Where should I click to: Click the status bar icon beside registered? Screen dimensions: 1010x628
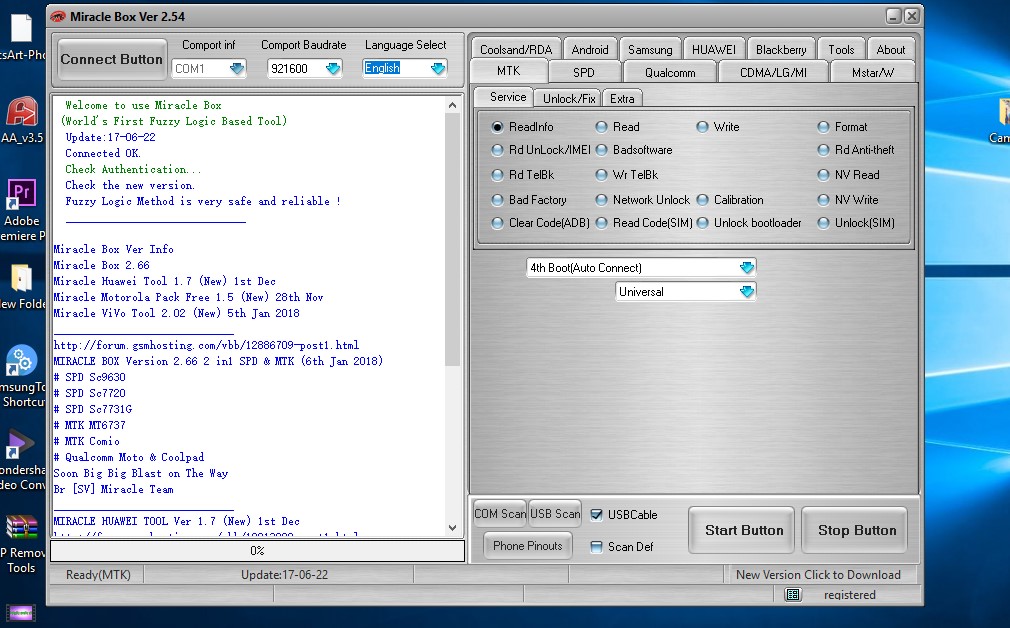[x=793, y=595]
